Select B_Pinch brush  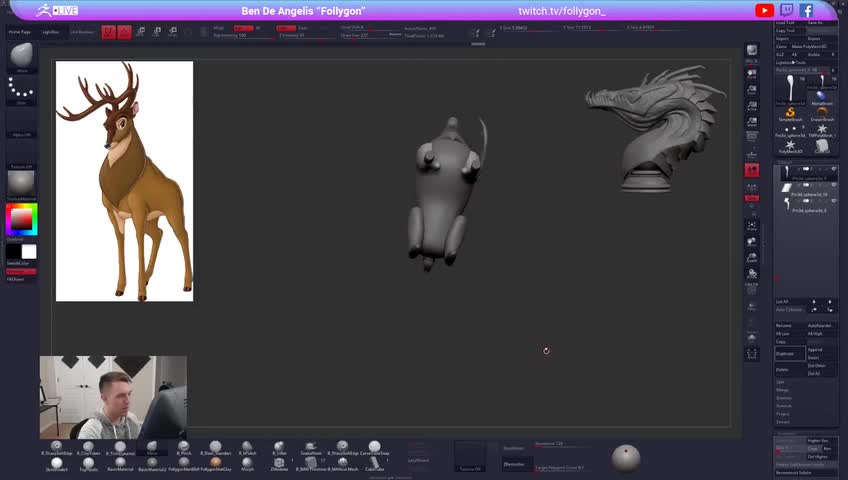(x=184, y=449)
